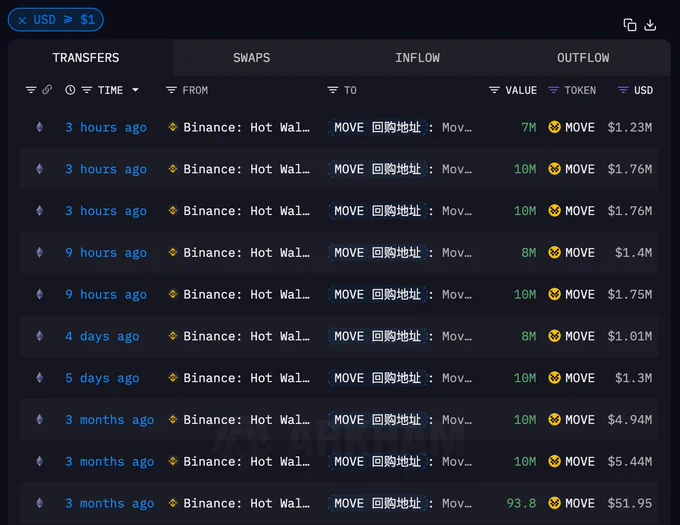Open the USD column filter

coord(623,90)
